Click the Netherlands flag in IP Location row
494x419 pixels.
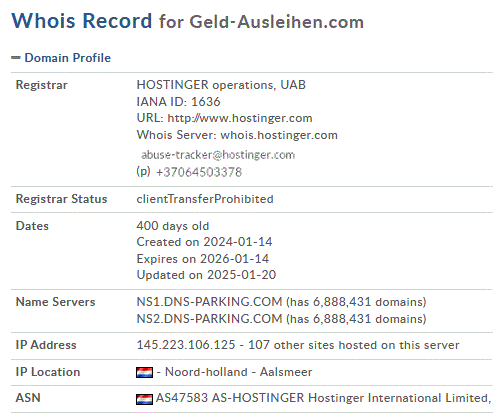pos(144,372)
